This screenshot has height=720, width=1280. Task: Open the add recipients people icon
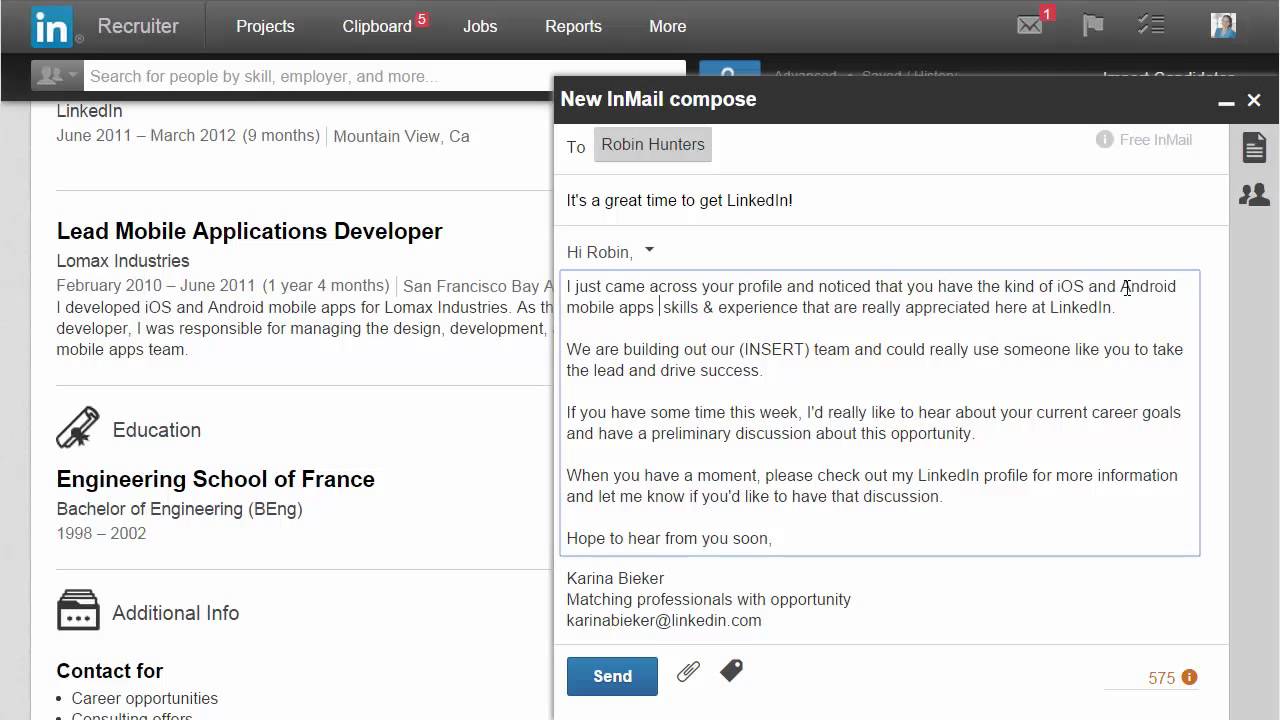pyautogui.click(x=1254, y=194)
